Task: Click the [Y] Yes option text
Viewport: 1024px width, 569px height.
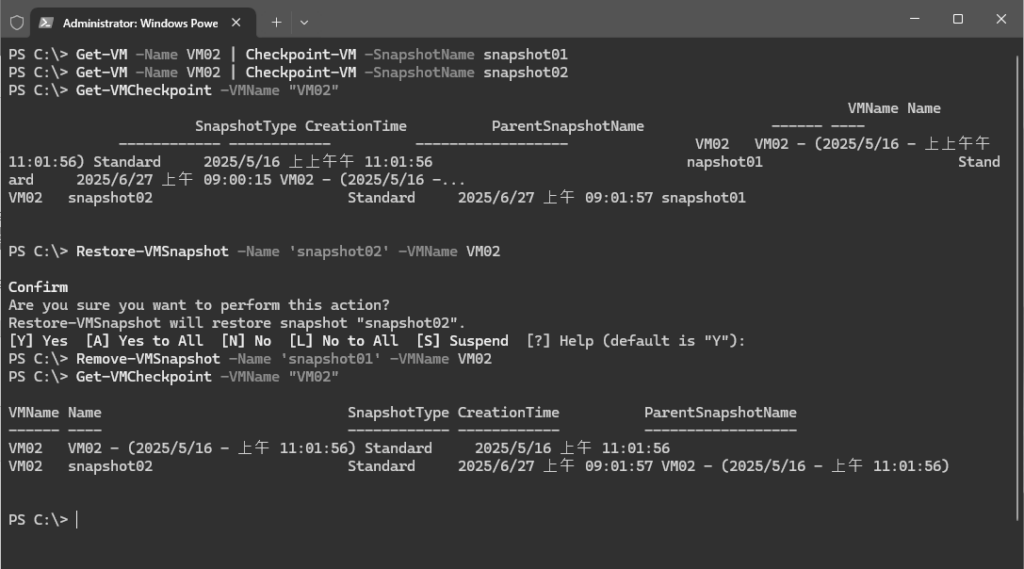Action: coord(38,341)
